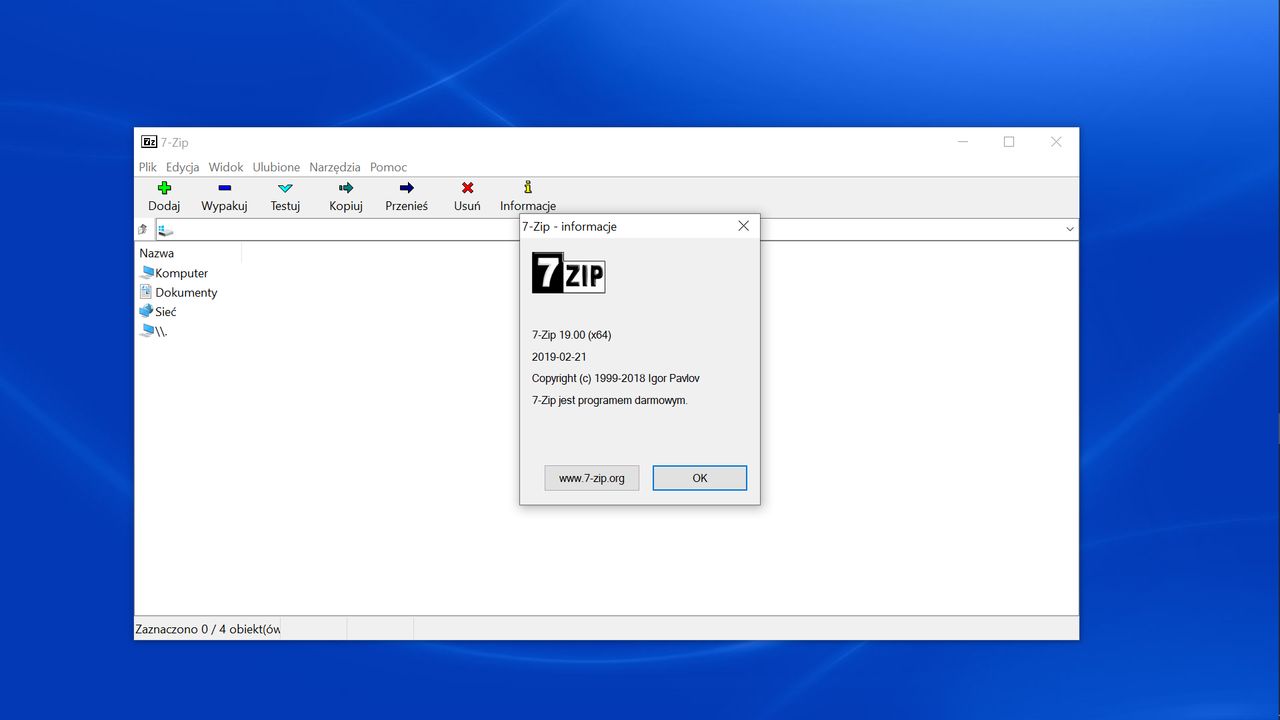Click the 7-Zip title bar icon
Viewport: 1280px width, 720px height.
(x=149, y=142)
